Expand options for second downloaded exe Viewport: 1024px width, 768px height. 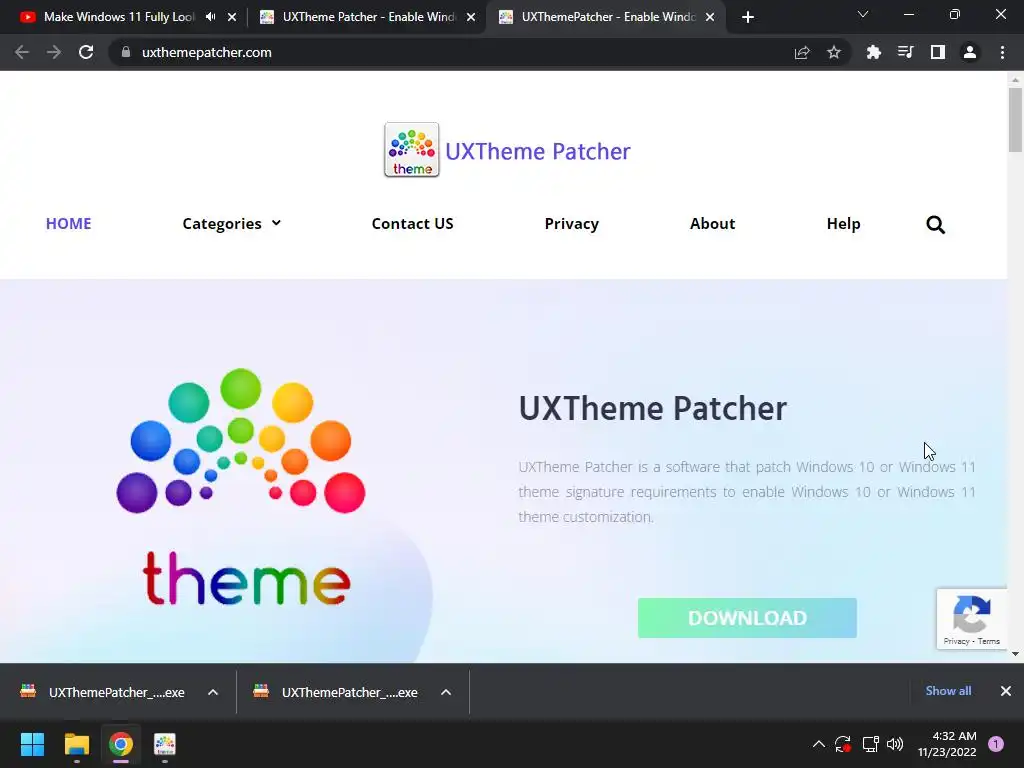446,692
